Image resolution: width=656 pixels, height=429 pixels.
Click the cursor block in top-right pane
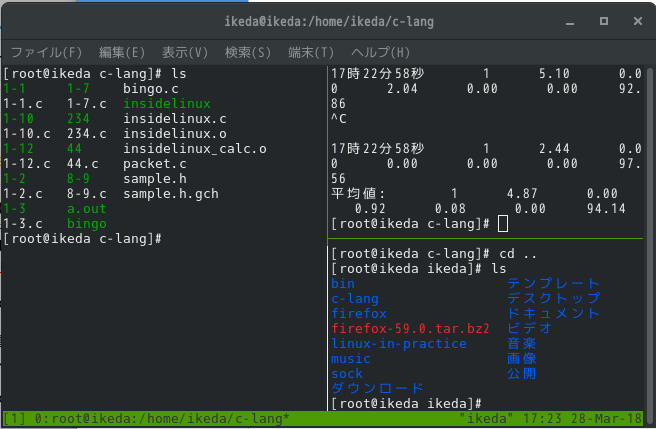point(503,224)
